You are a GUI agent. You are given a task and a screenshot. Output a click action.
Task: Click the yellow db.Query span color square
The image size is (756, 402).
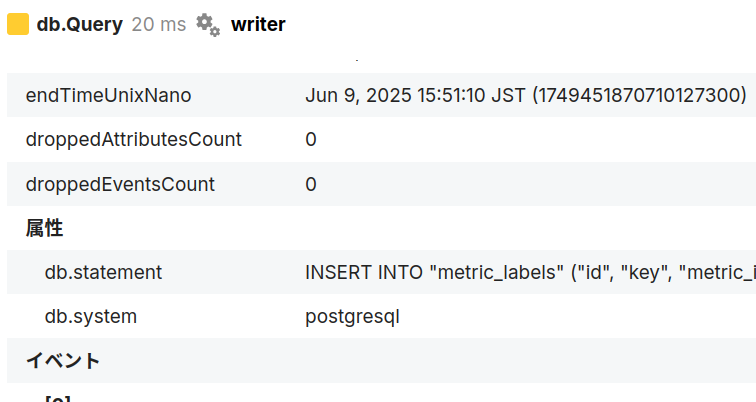[x=18, y=25]
